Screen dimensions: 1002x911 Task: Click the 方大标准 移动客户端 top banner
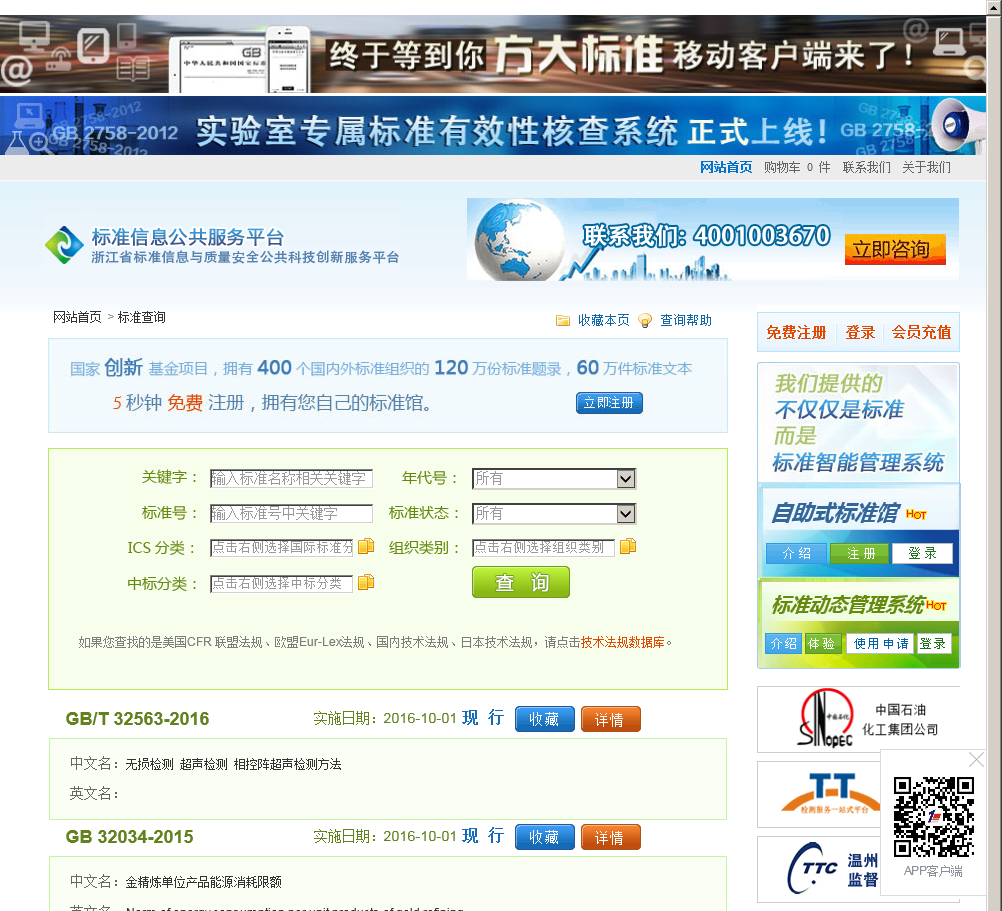pos(493,55)
